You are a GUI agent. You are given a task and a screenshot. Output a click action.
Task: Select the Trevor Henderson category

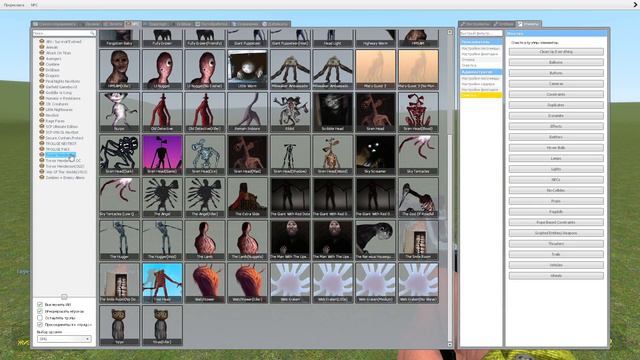click(60, 155)
